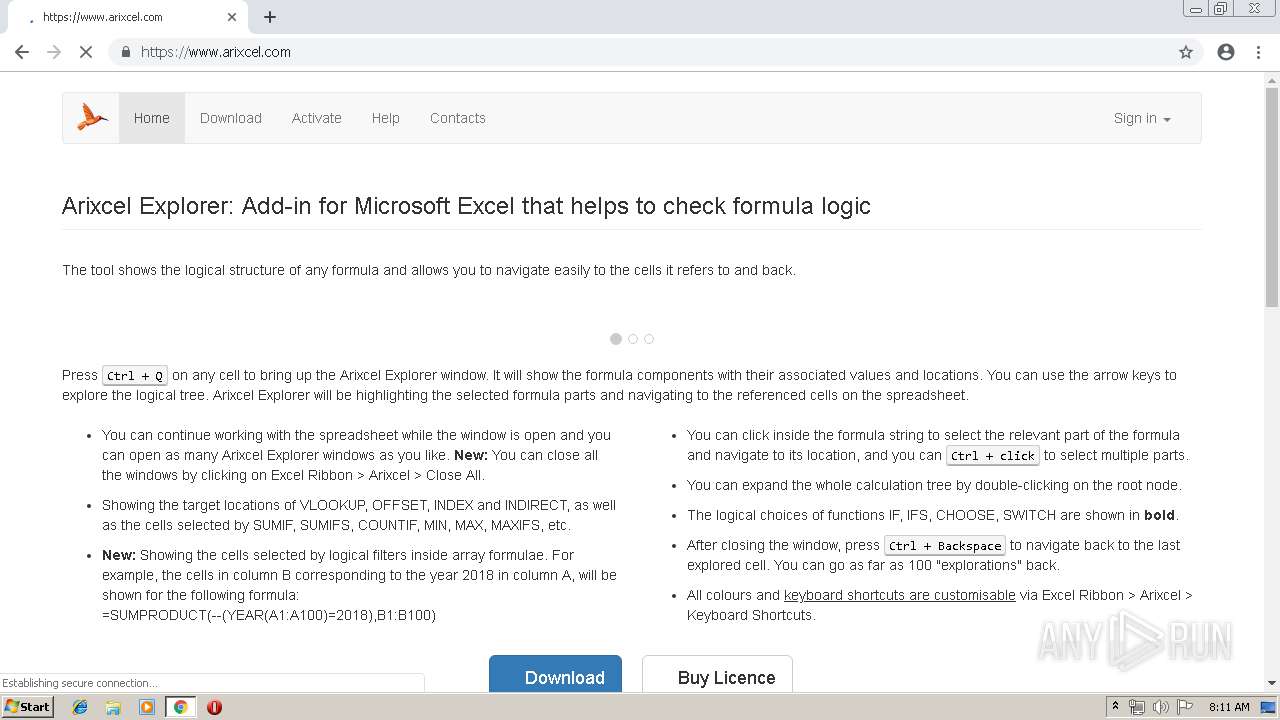Screen dimensions: 1280x720
Task: View site security lock info
Action: click(125, 52)
